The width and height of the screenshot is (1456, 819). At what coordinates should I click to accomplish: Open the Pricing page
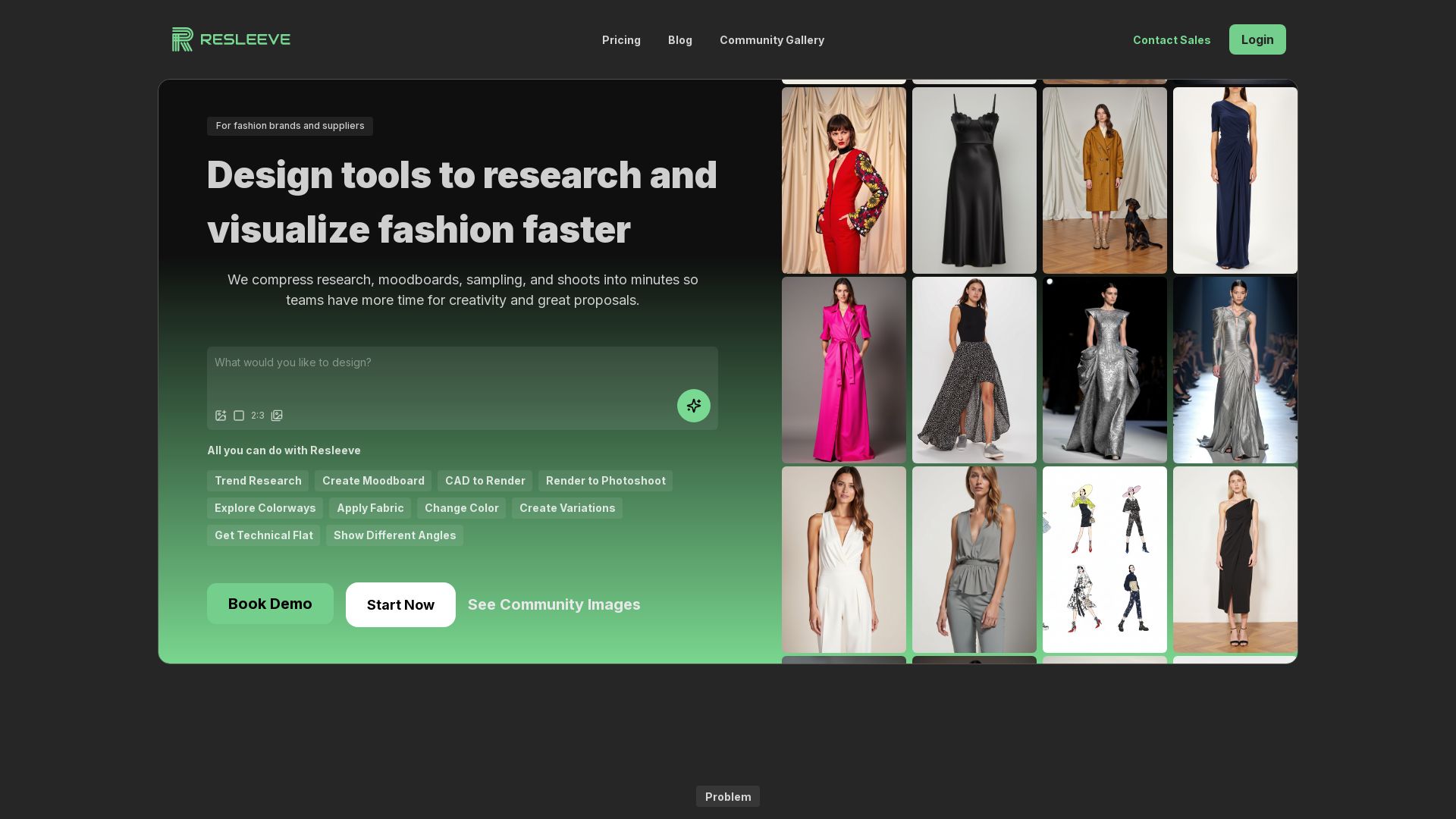point(621,40)
